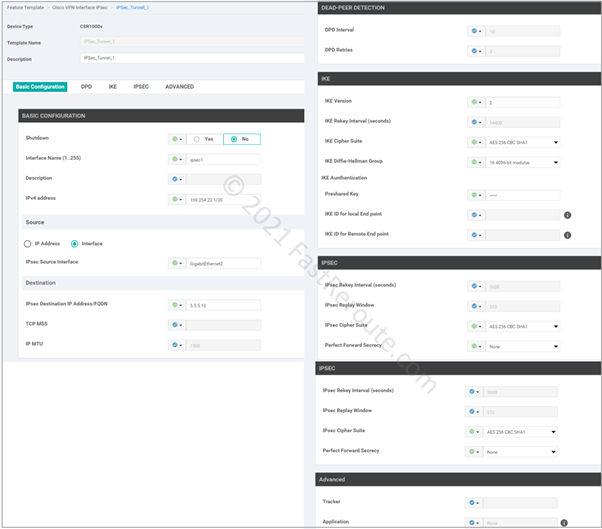Screen dimensions: 602x529
Task: Open the scope selector icon for Tracker
Action: (474, 503)
